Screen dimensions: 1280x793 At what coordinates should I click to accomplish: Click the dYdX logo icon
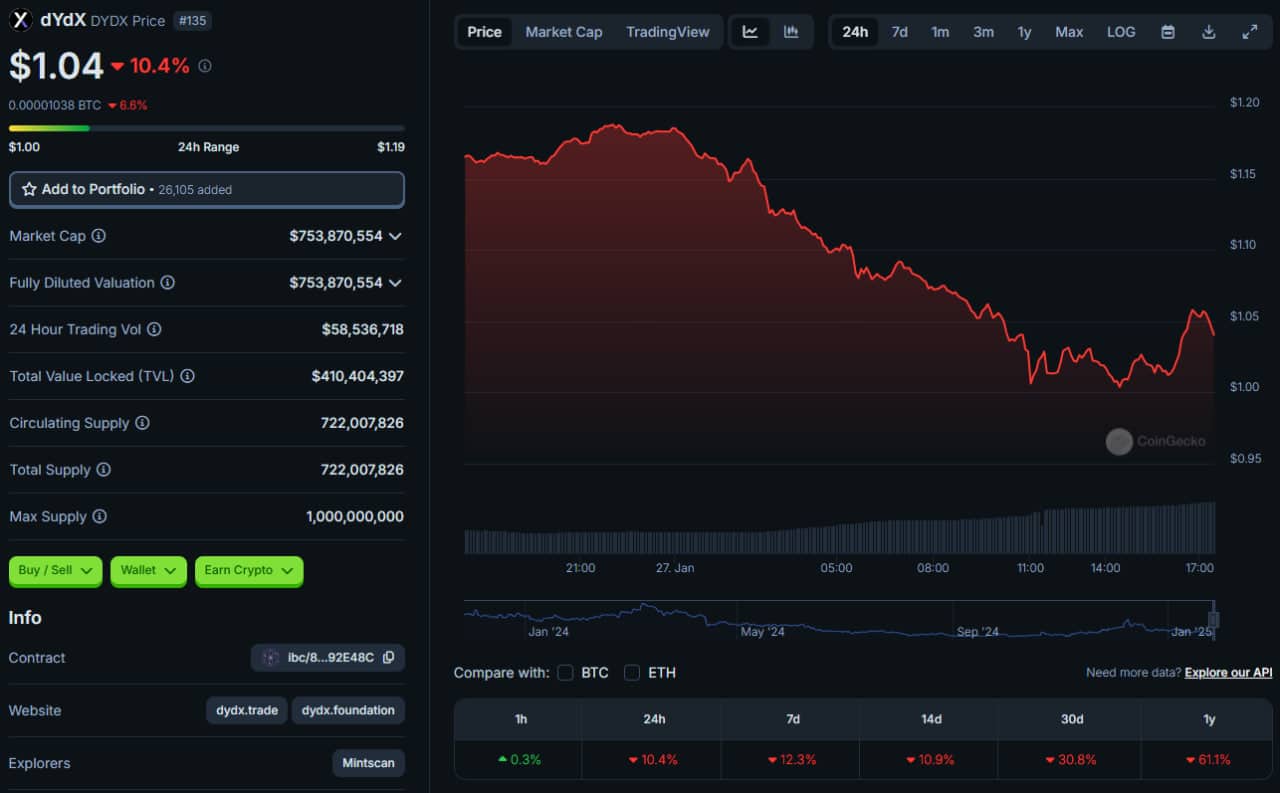click(20, 20)
